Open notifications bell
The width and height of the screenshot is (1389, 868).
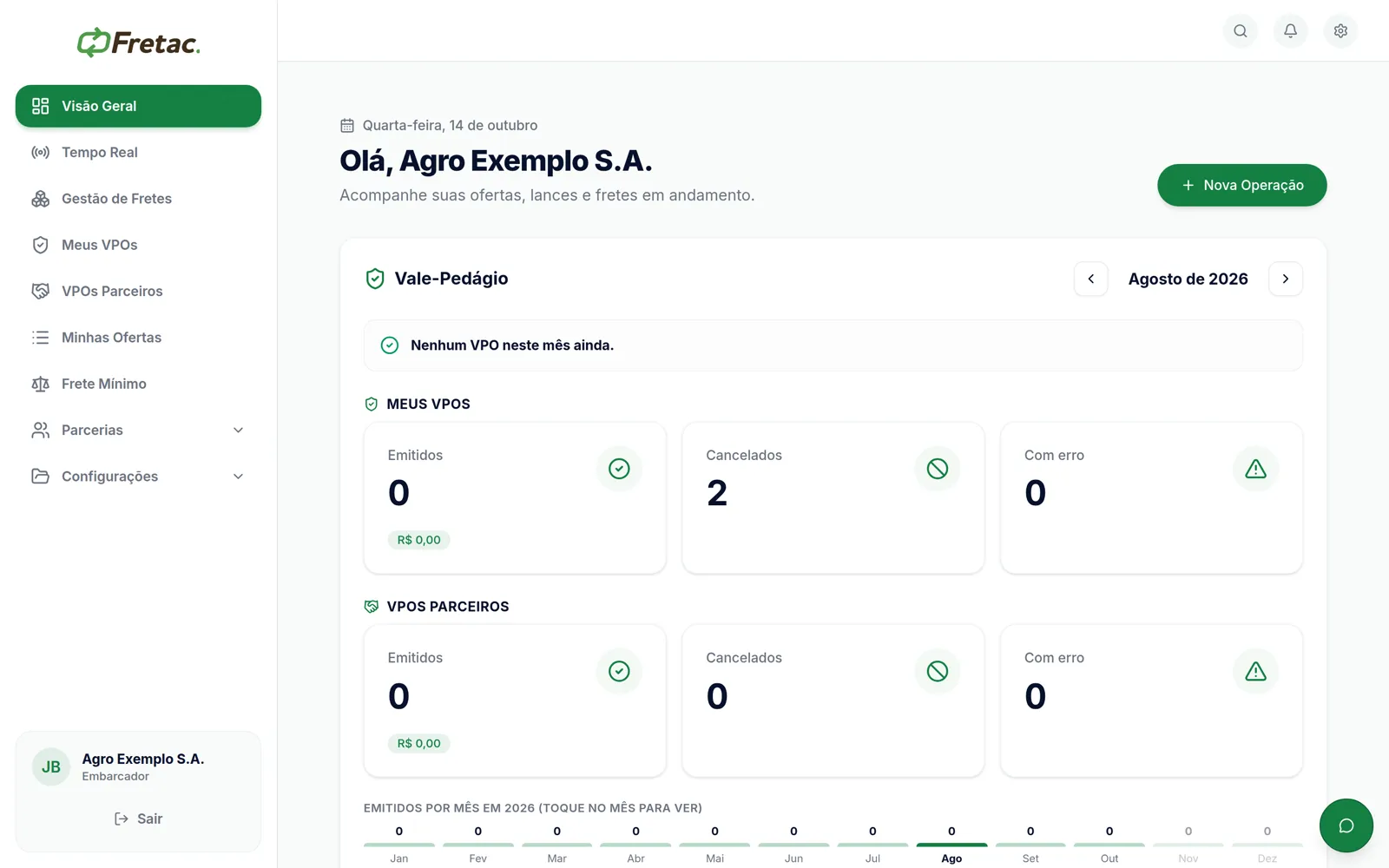[x=1290, y=31]
